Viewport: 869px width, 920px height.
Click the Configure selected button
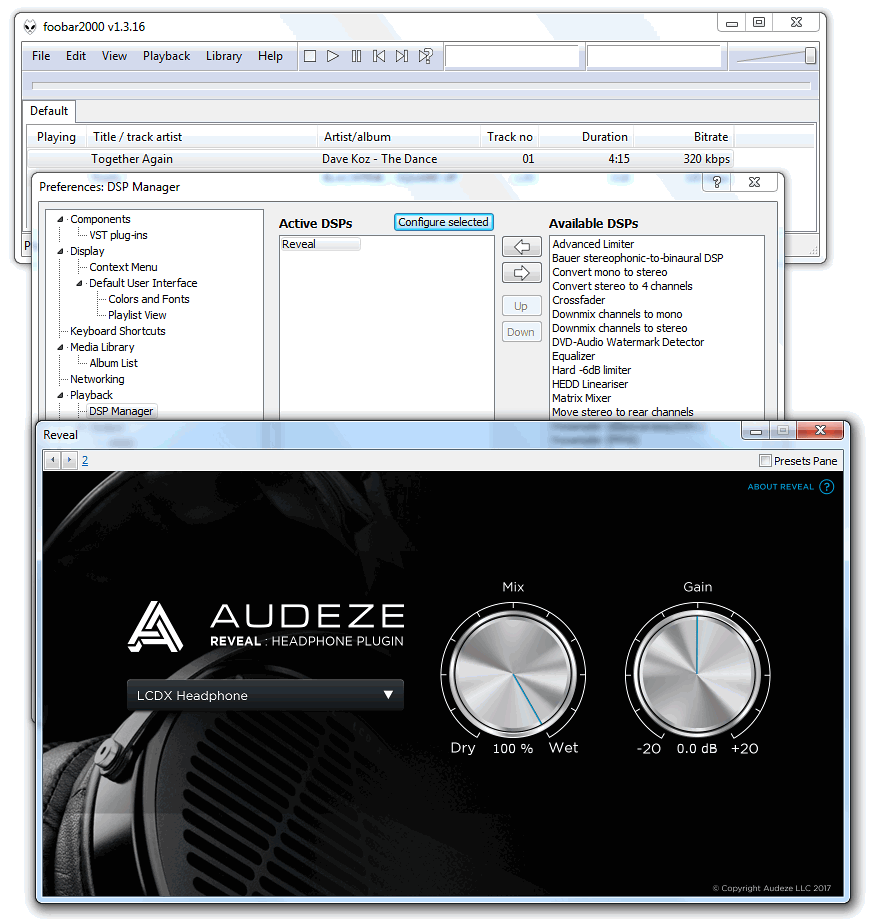pyautogui.click(x=444, y=222)
